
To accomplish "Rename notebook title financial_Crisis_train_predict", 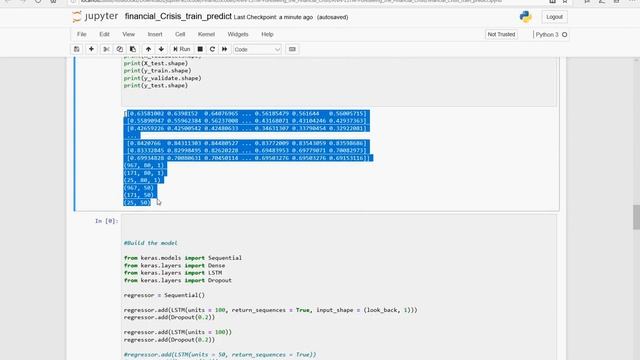I will (178, 17).
